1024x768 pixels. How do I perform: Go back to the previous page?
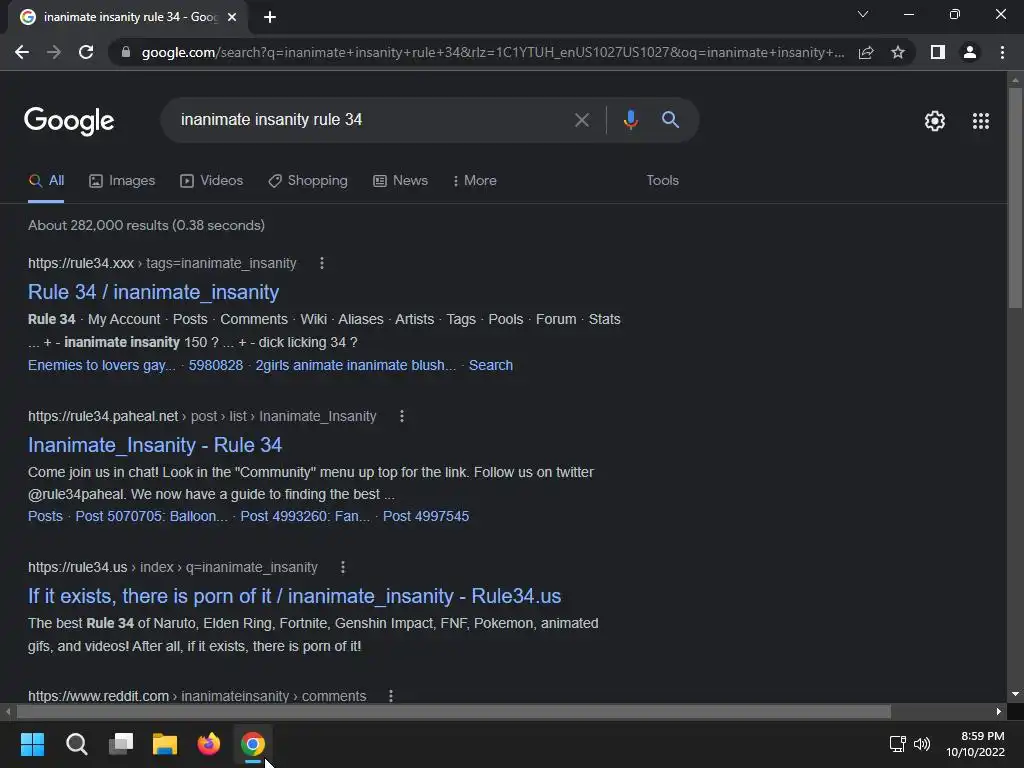(22, 52)
